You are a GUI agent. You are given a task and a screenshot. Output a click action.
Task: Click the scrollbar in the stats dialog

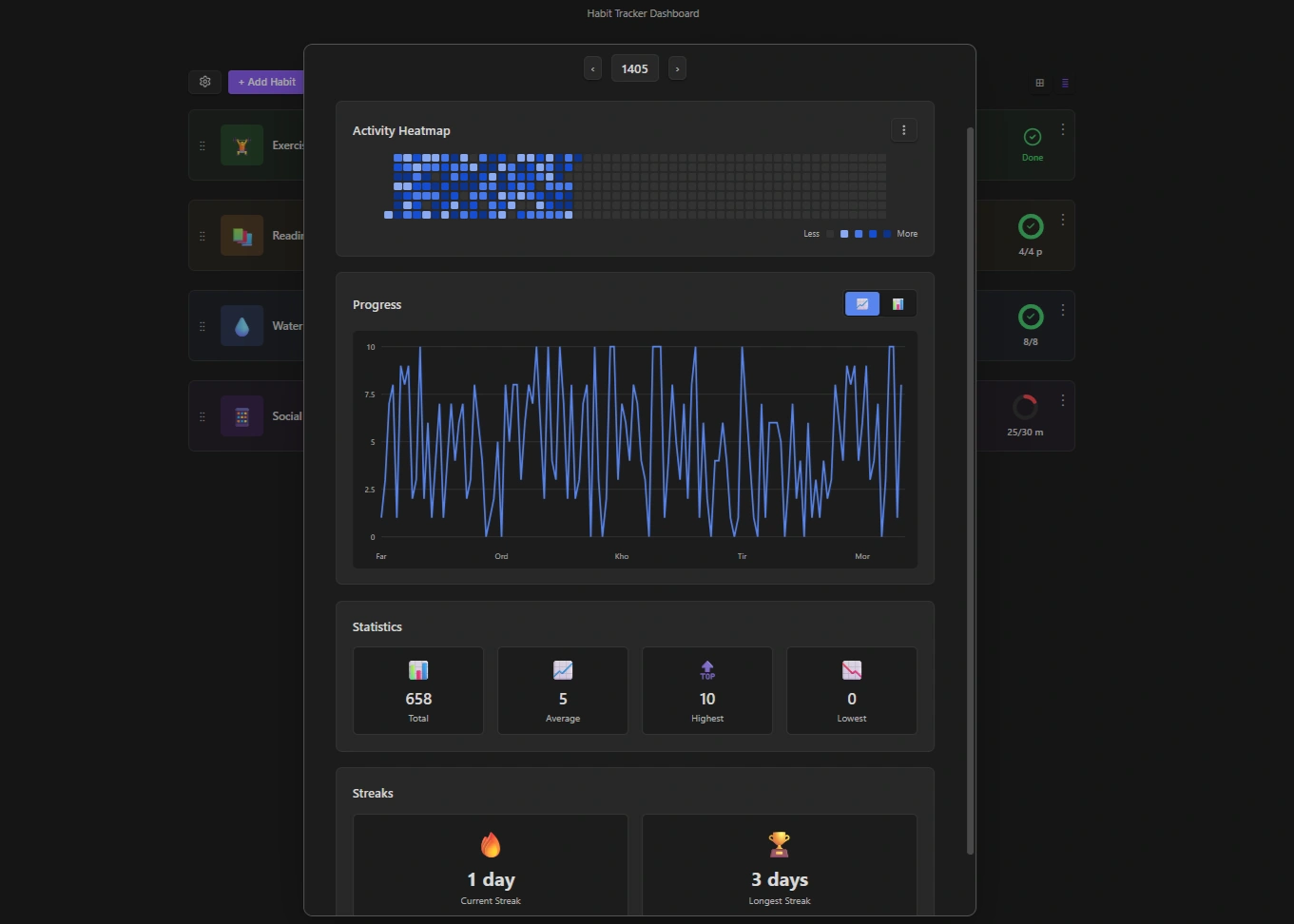[x=970, y=491]
